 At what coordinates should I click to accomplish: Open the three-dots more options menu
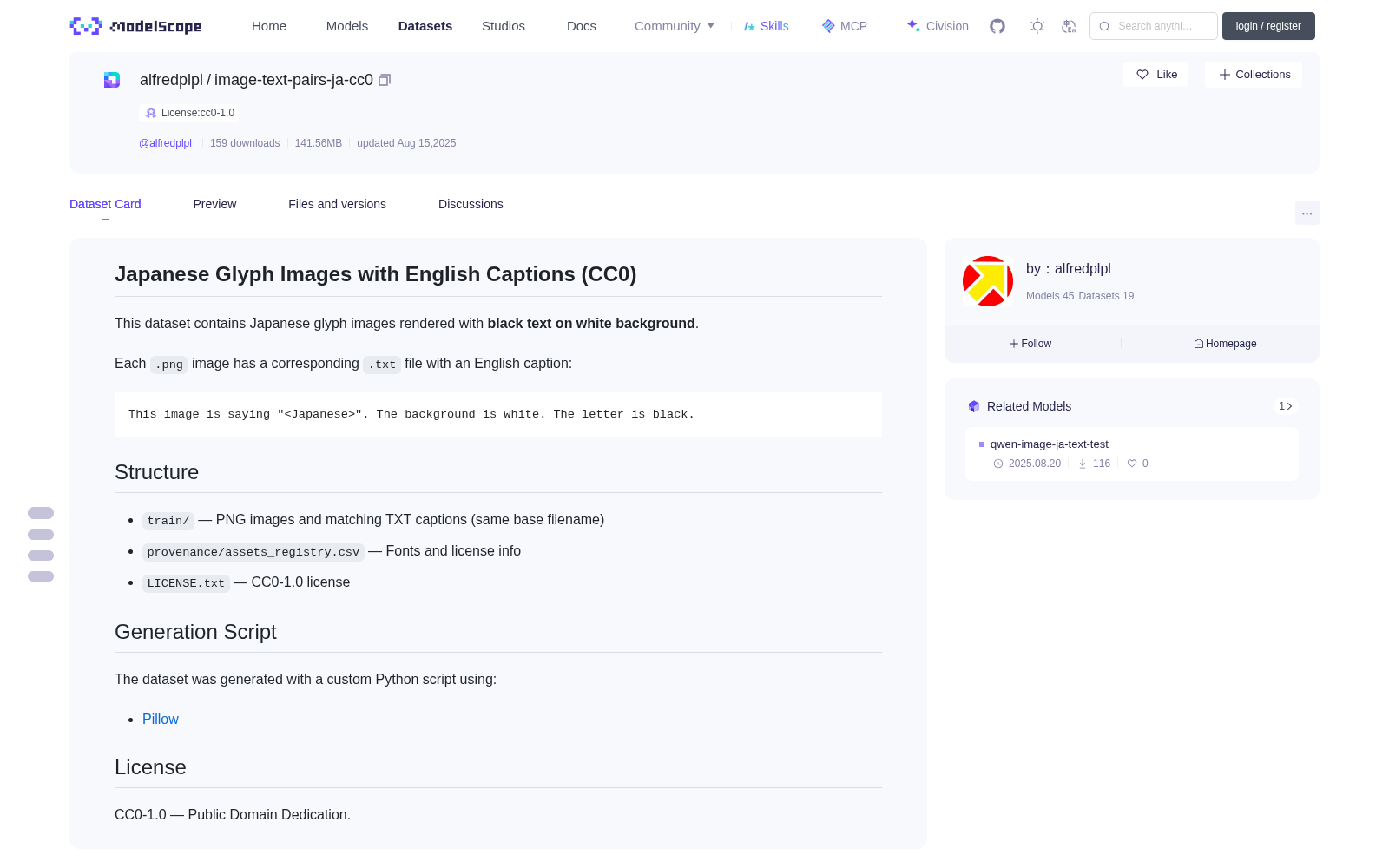click(1307, 213)
